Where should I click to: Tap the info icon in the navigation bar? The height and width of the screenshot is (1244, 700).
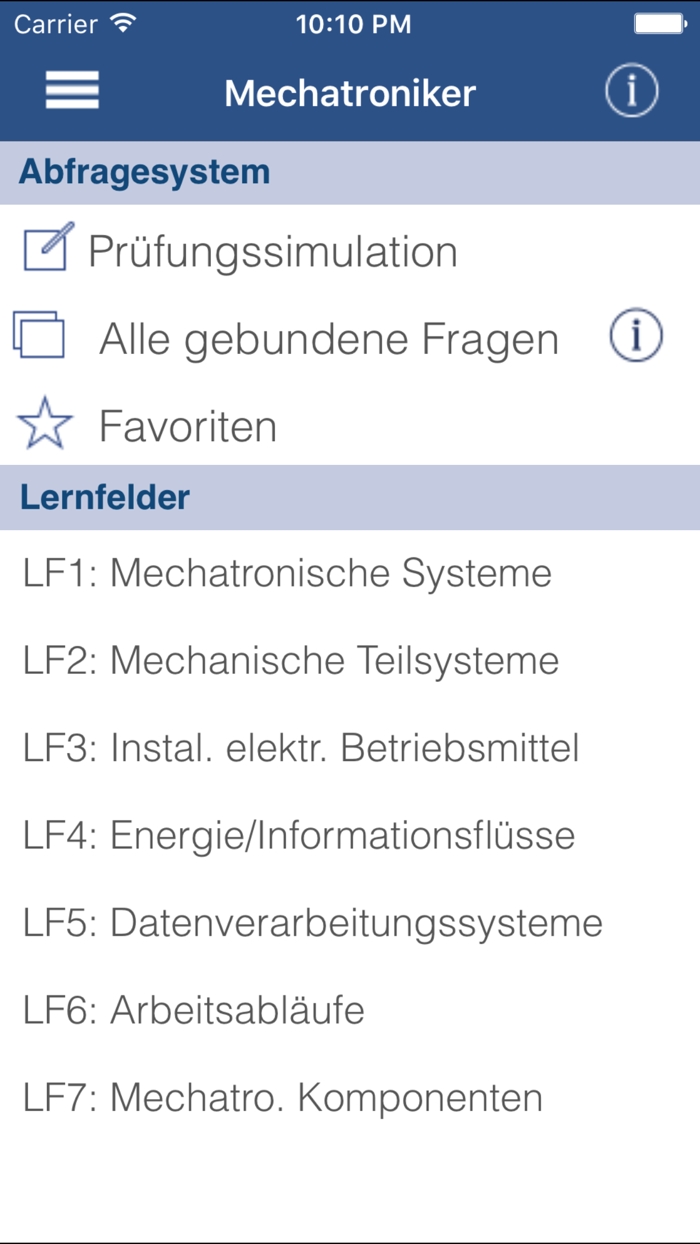coord(631,90)
